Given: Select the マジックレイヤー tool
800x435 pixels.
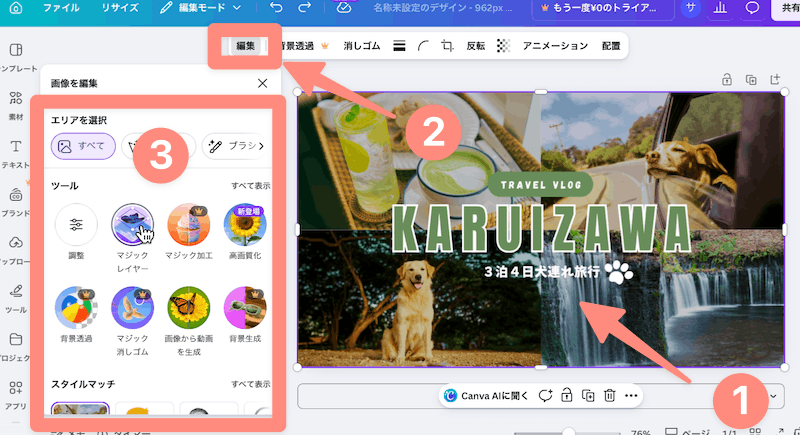Looking at the screenshot, I should click(x=132, y=238).
